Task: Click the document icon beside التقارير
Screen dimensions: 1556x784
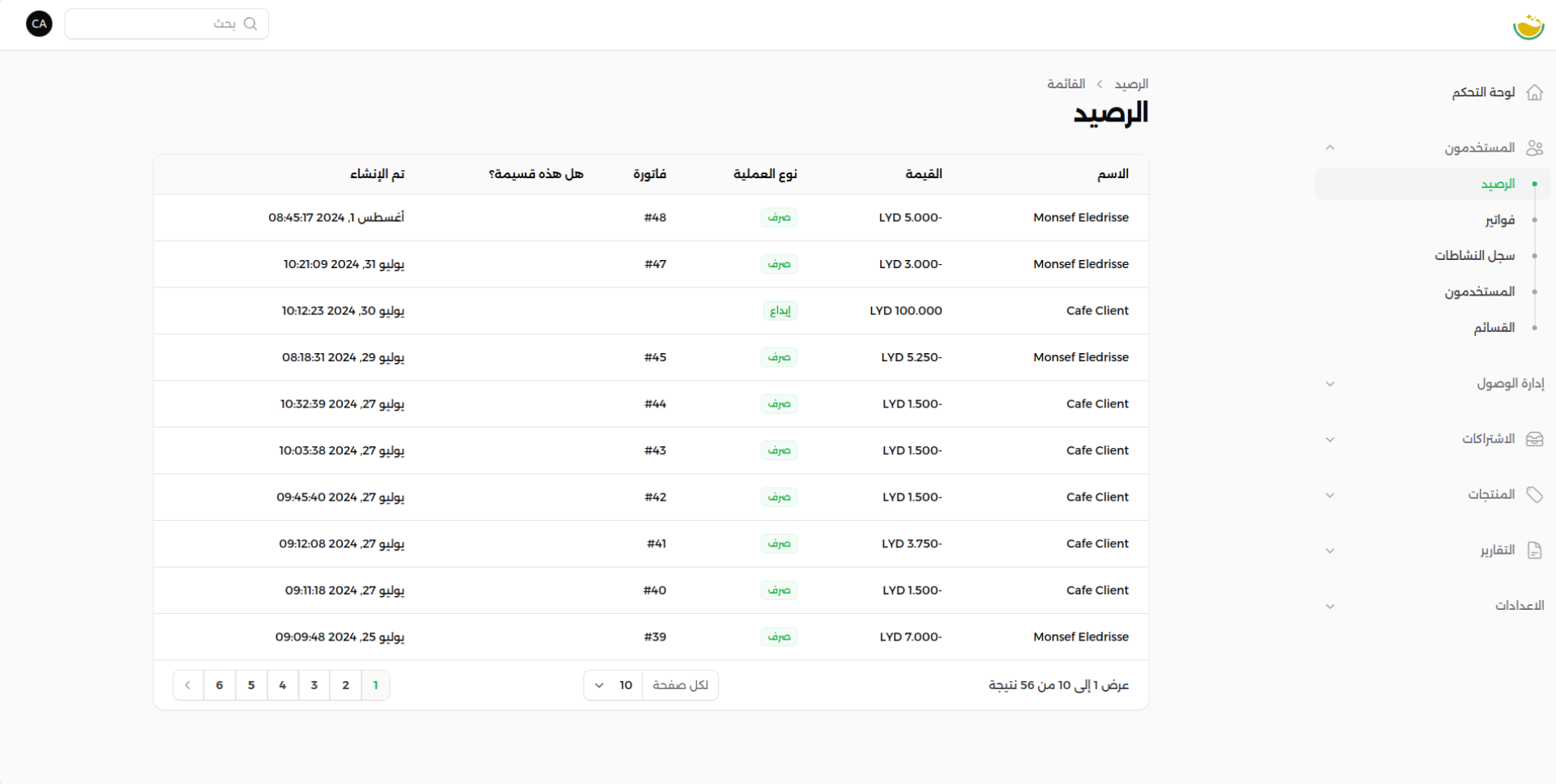Action: click(1534, 551)
